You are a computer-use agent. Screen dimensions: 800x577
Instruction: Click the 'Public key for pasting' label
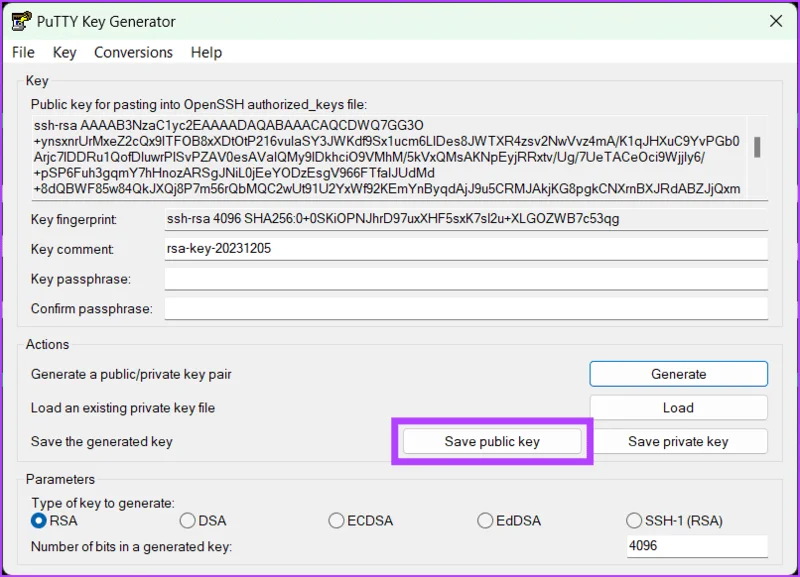pos(198,105)
